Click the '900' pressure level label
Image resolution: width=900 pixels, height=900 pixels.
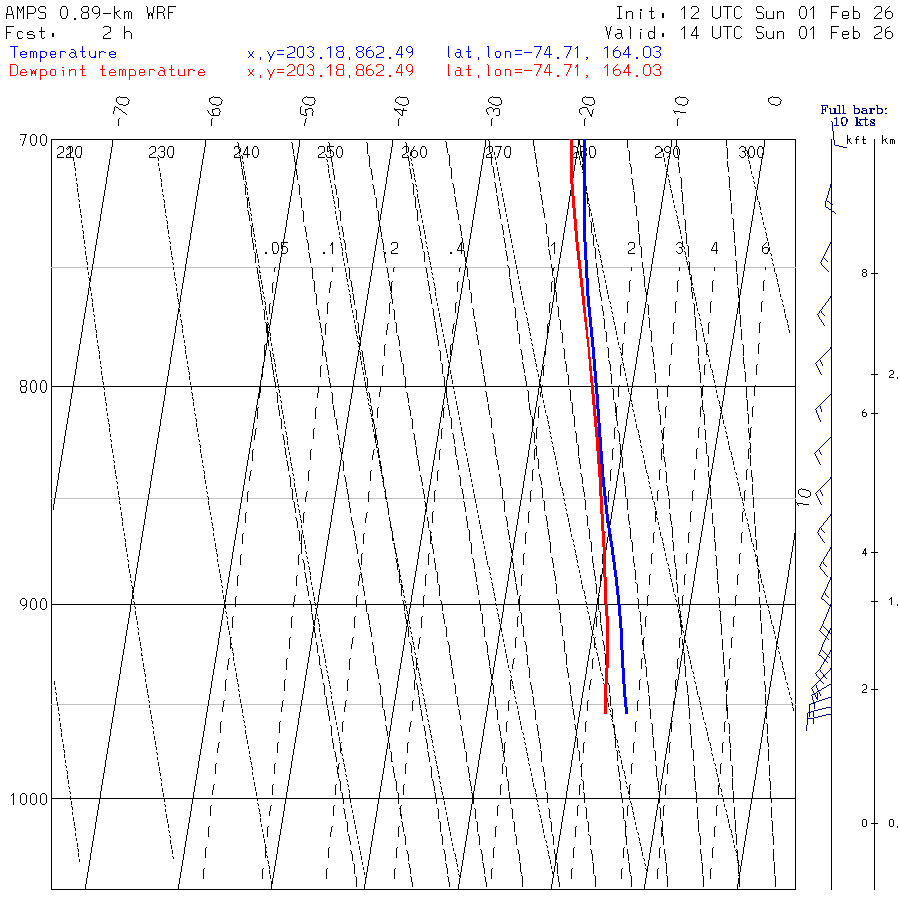click(x=33, y=605)
